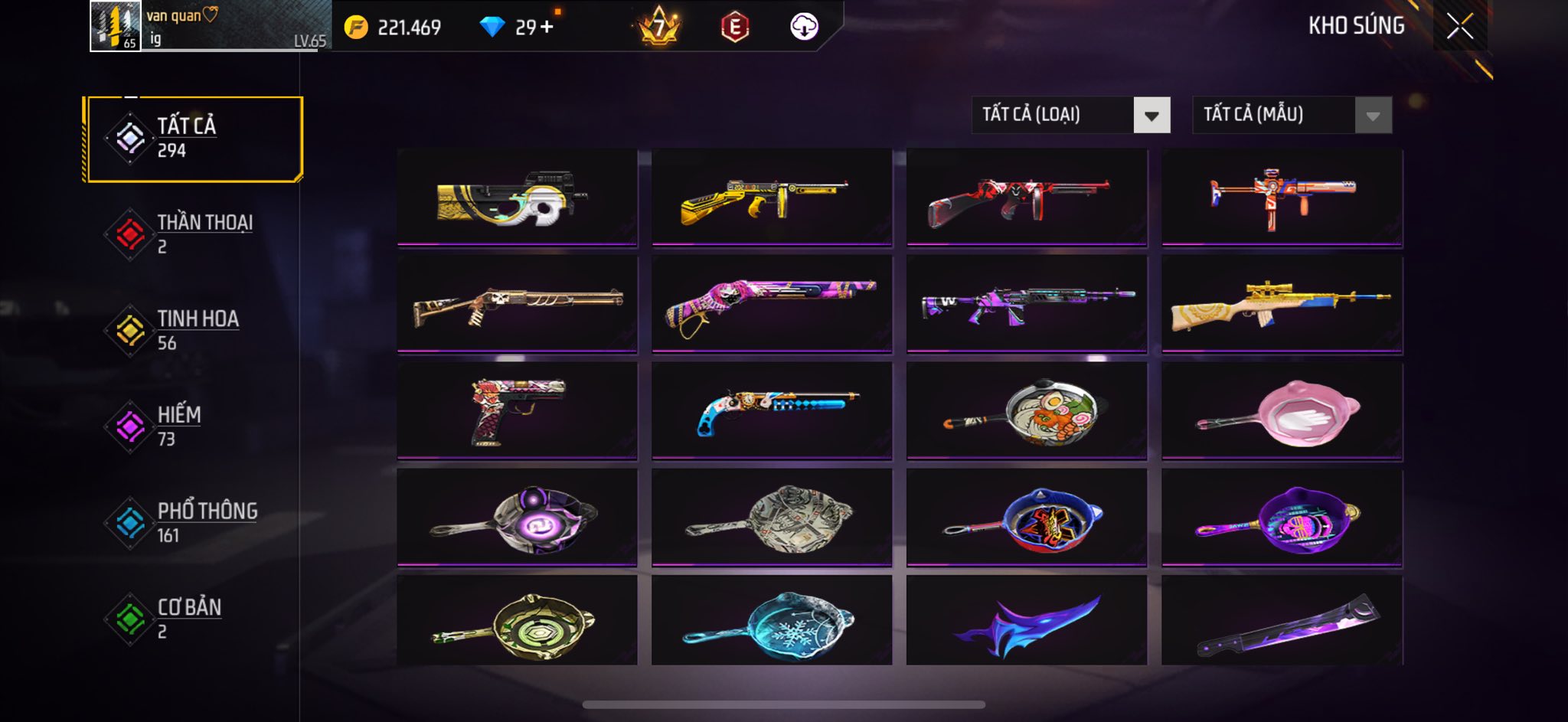Click the gold coin currency icon

[x=356, y=28]
